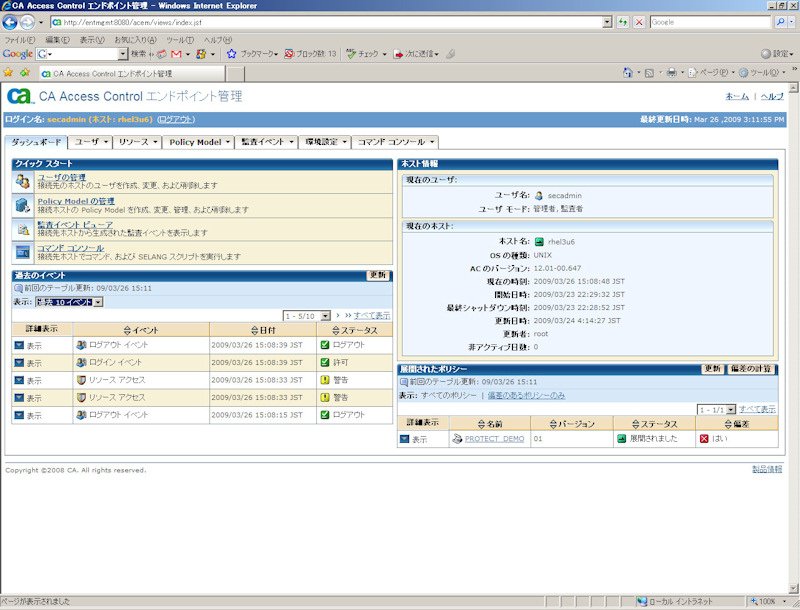The height and width of the screenshot is (610, 800).
Task: Click the search magnifier icon
Action: pyautogui.click(x=780, y=22)
